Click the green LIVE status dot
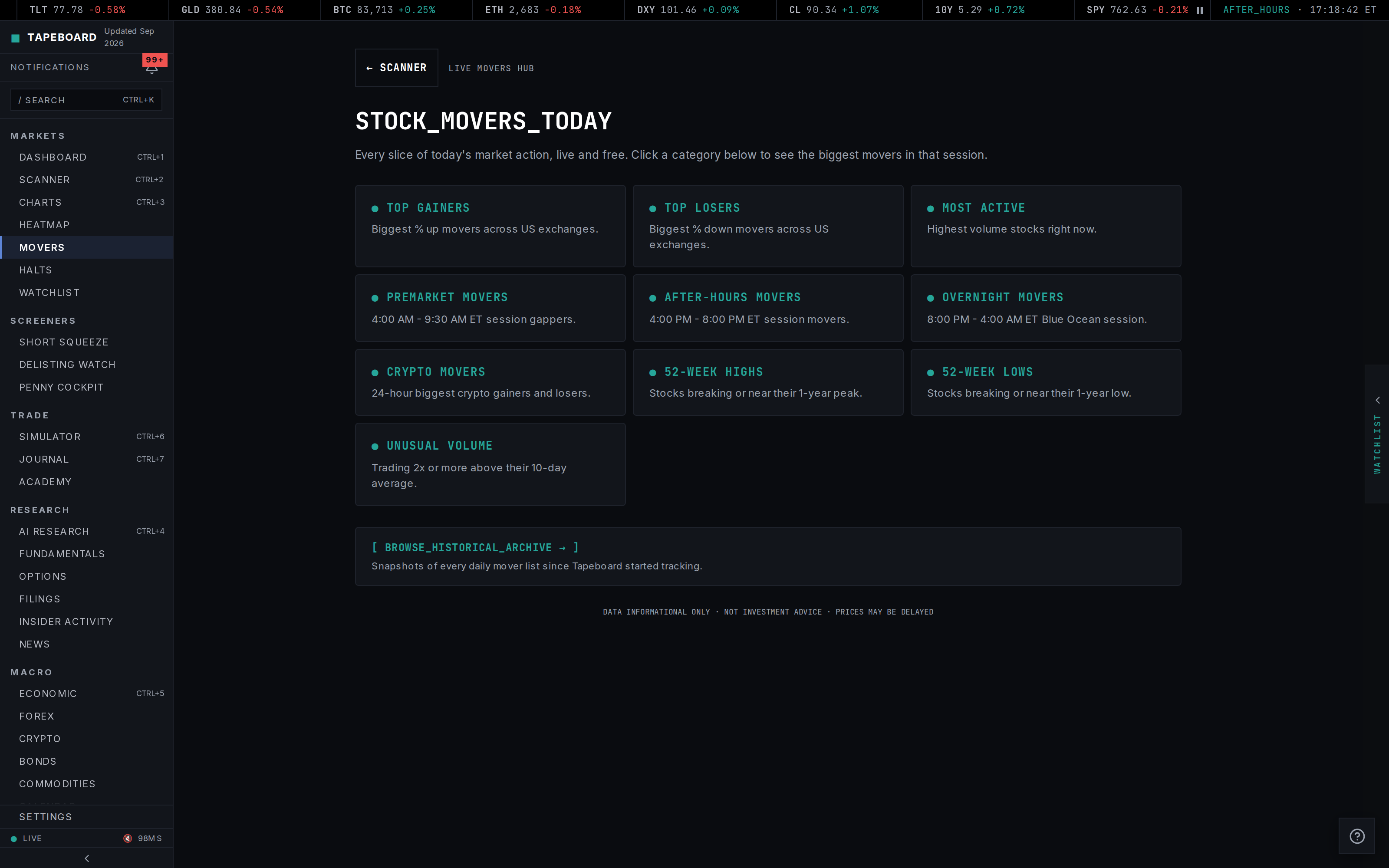 tap(14, 839)
